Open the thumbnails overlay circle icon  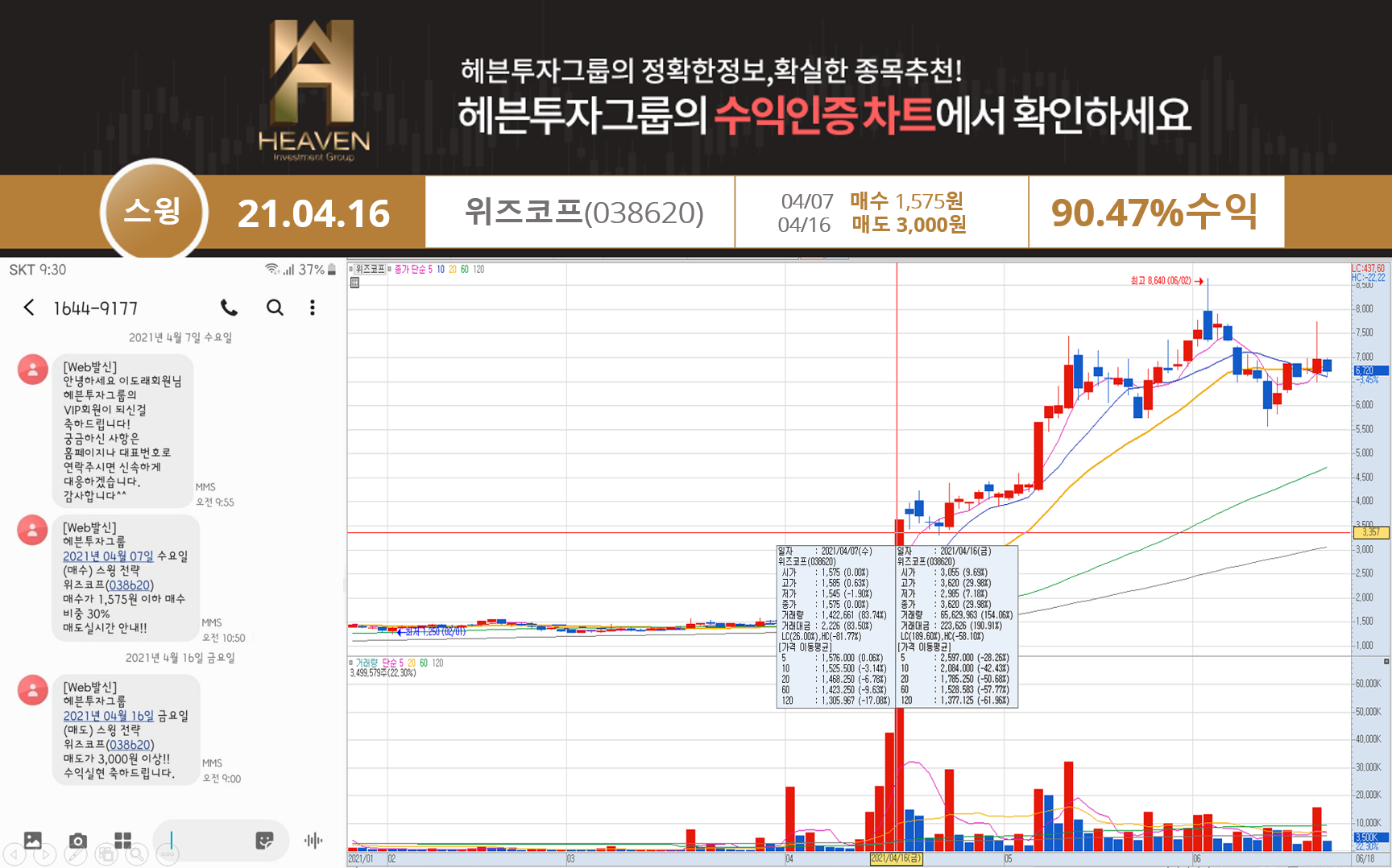[x=106, y=854]
